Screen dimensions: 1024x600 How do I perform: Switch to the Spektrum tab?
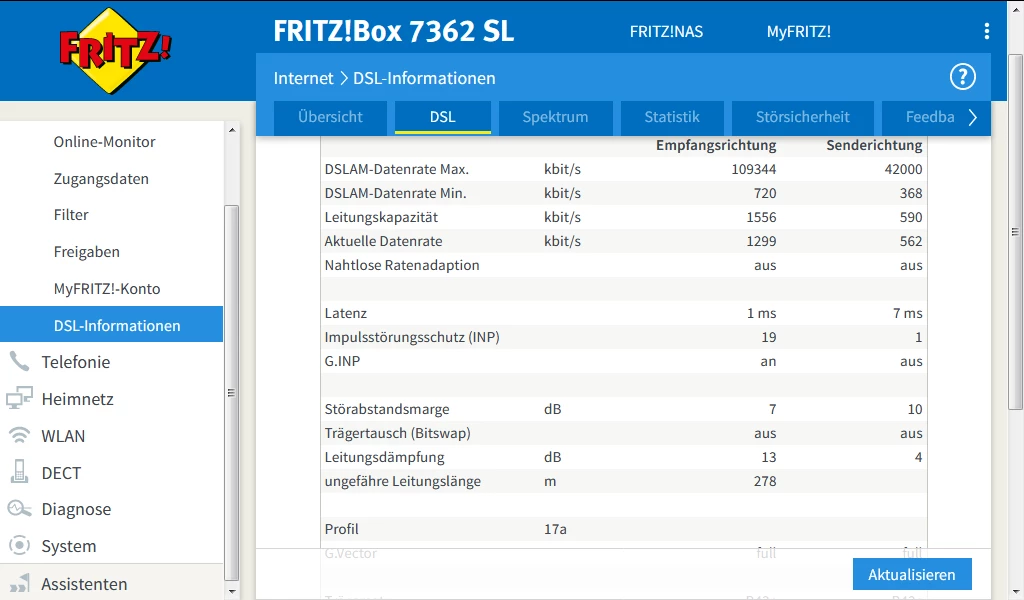555,118
